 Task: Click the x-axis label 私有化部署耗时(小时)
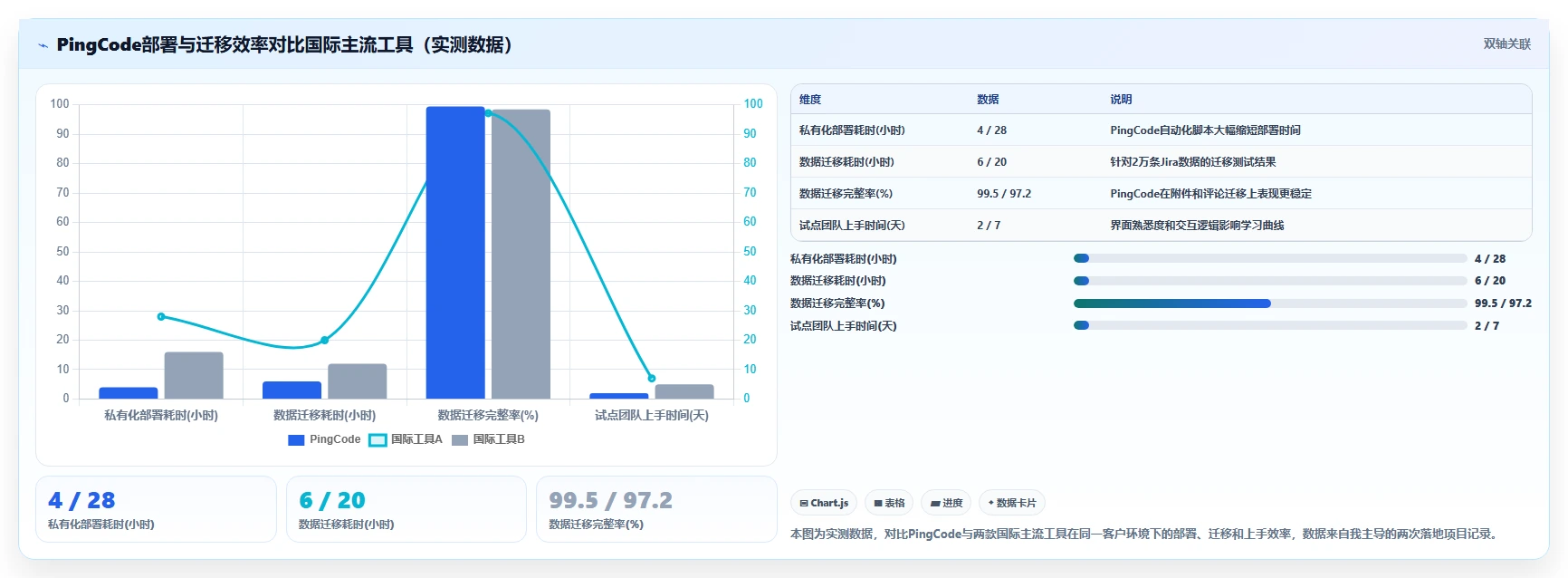[161, 415]
